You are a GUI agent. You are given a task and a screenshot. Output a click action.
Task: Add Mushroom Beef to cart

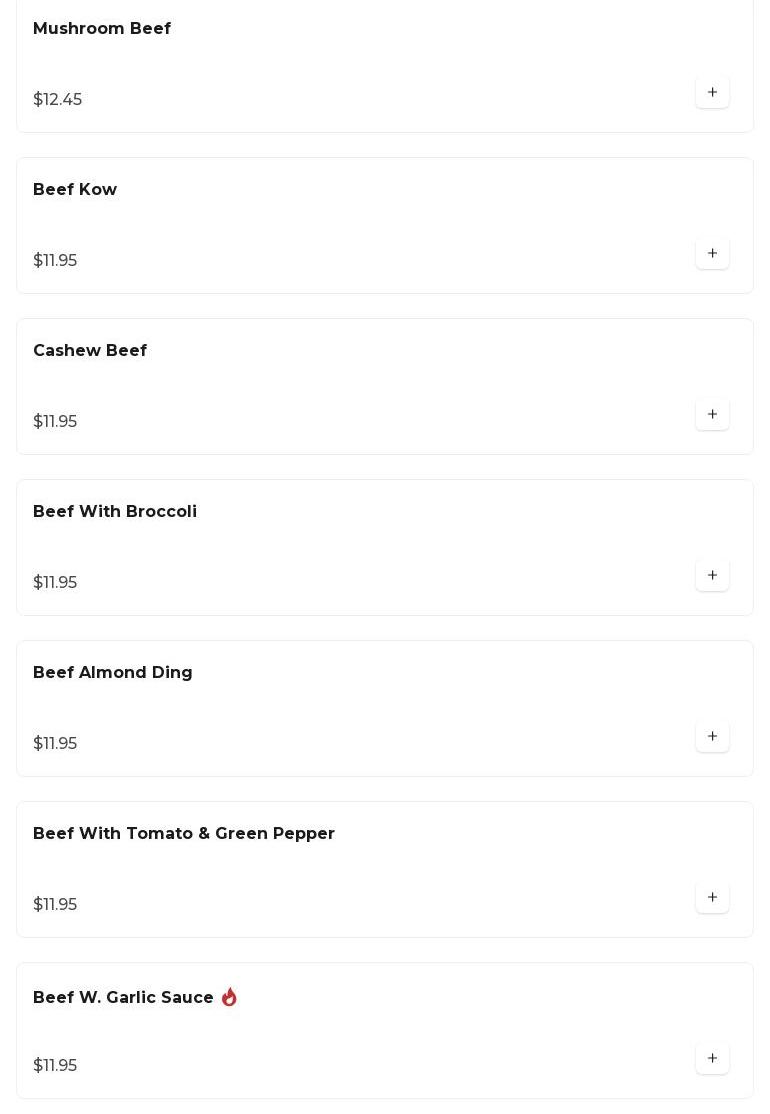712,93
